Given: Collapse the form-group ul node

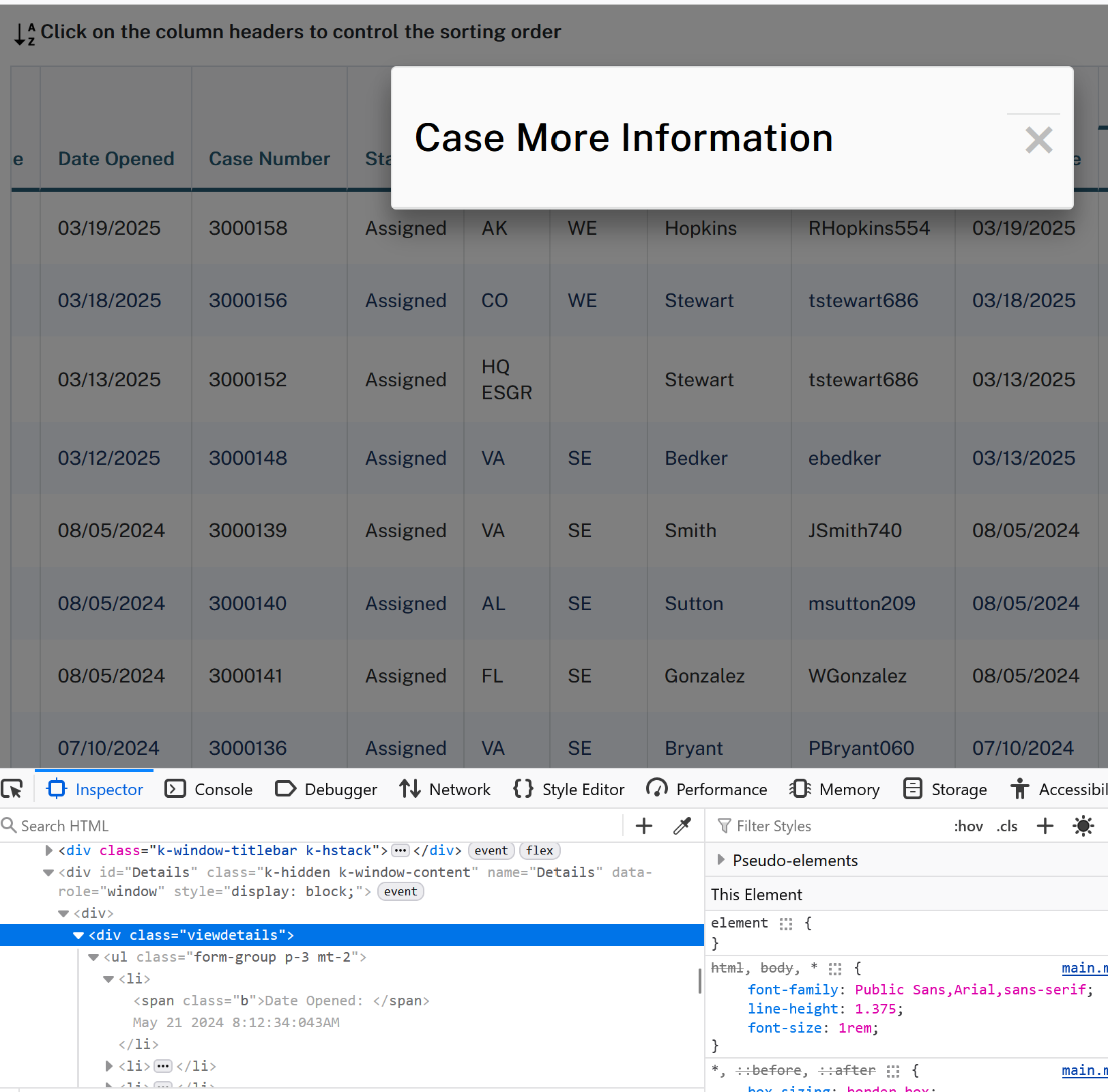Looking at the screenshot, I should [x=93, y=957].
